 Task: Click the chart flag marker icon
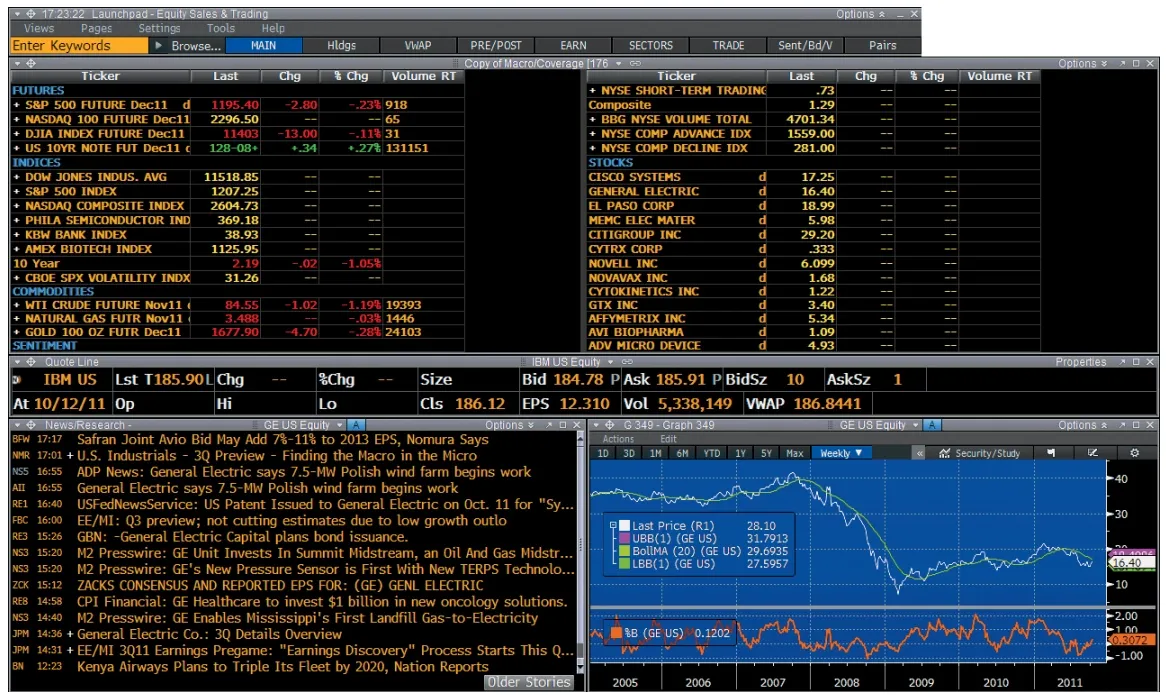pyautogui.click(x=1051, y=453)
